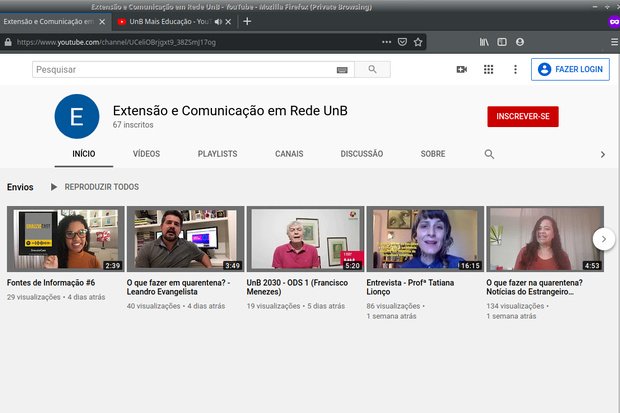Mute audio on UnB Mais Educação tab
This screenshot has width=620, height=413.
point(218,22)
